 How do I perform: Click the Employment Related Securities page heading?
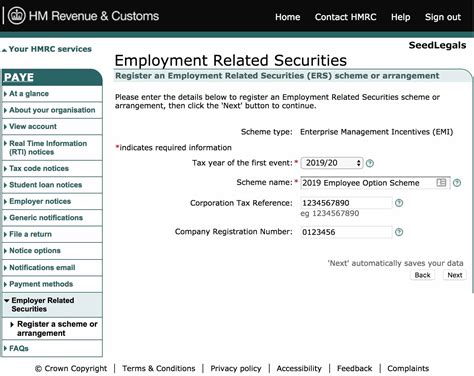click(x=231, y=60)
